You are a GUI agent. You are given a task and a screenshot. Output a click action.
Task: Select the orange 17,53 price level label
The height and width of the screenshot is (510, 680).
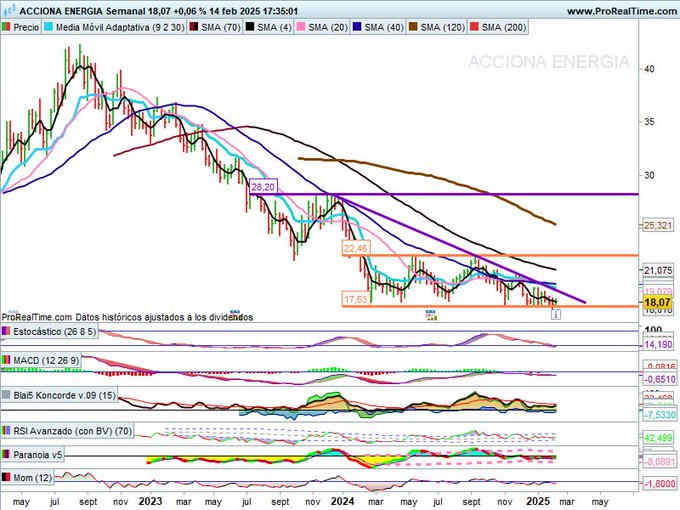point(356,299)
